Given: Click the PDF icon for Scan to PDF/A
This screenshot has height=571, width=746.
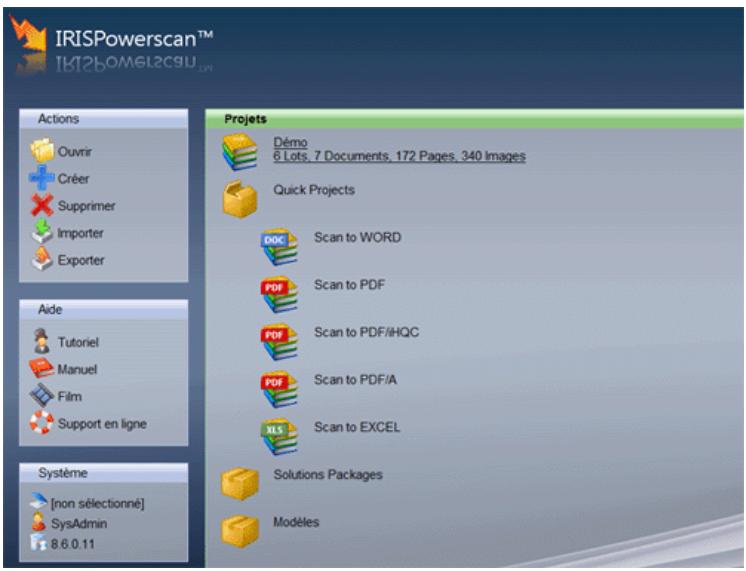Looking at the screenshot, I should 279,389.
